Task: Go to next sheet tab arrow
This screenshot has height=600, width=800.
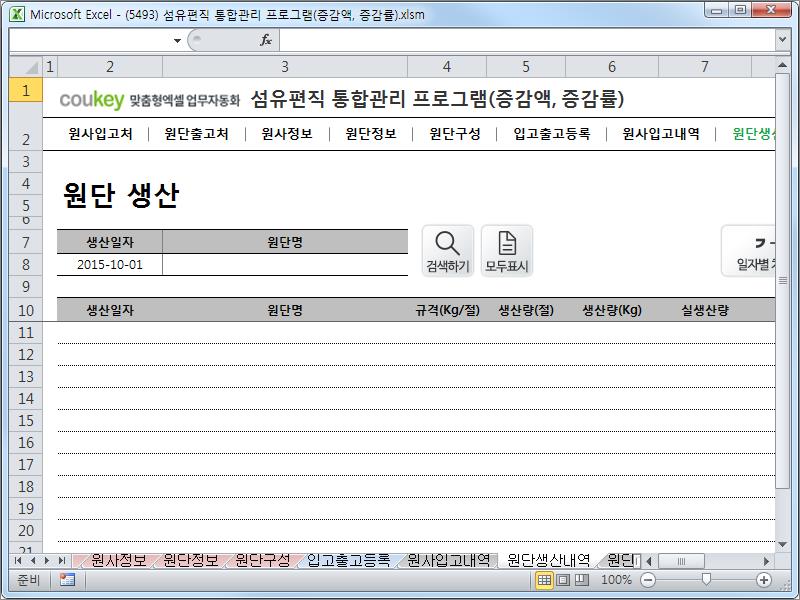Action: pyautogui.click(x=47, y=561)
